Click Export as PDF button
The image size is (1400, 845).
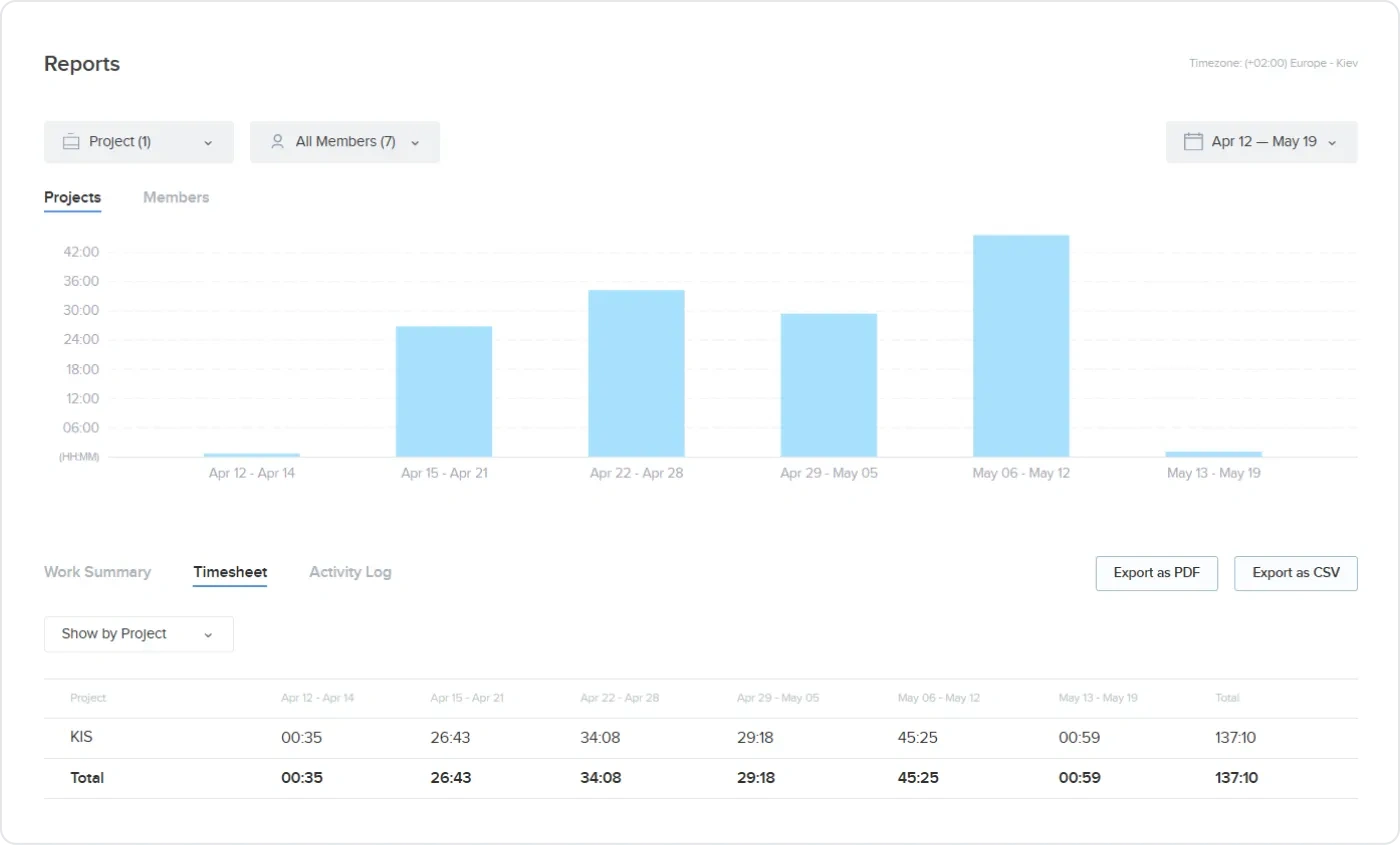[1157, 573]
